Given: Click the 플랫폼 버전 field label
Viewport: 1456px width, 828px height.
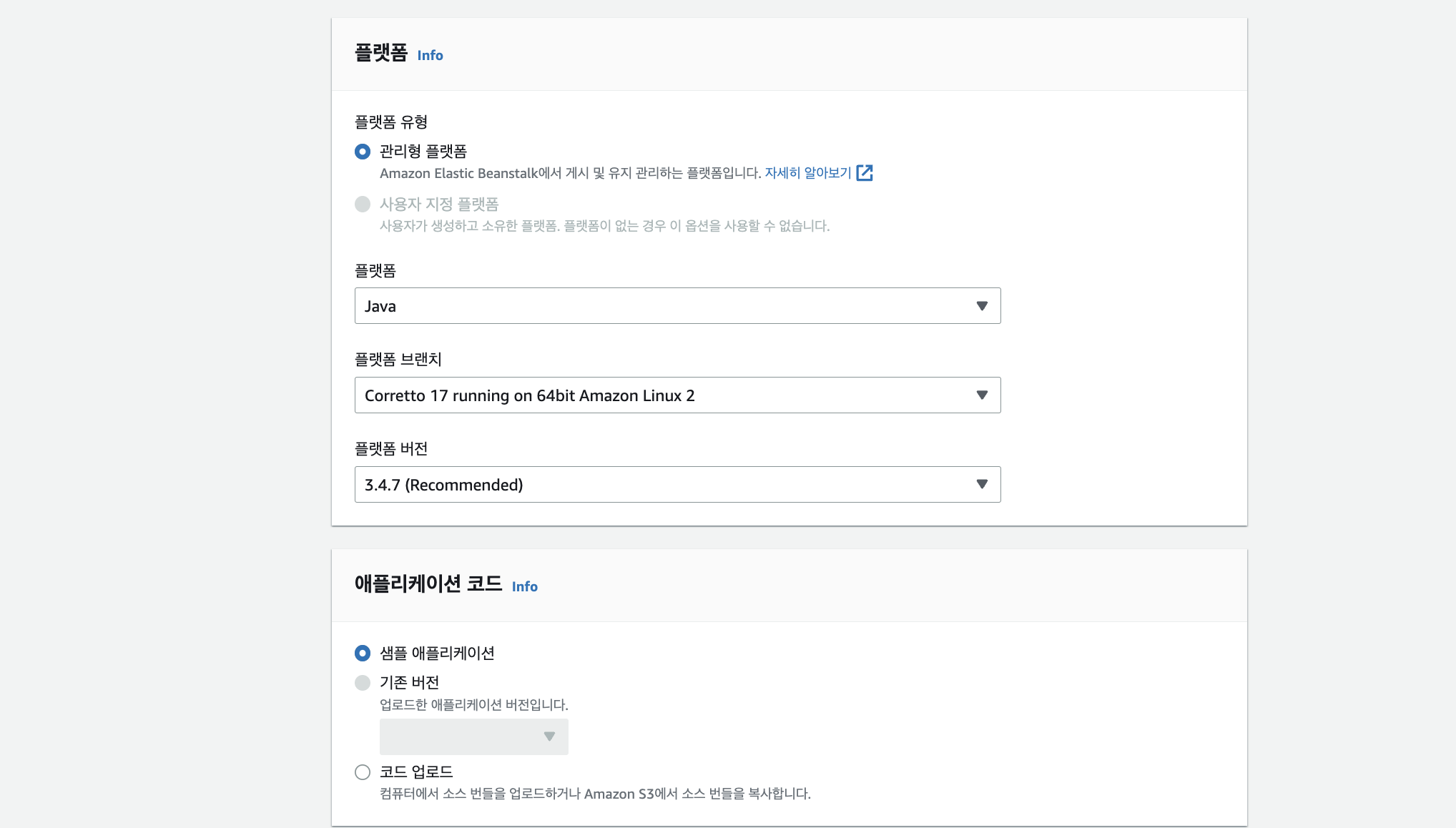Looking at the screenshot, I should pos(391,449).
